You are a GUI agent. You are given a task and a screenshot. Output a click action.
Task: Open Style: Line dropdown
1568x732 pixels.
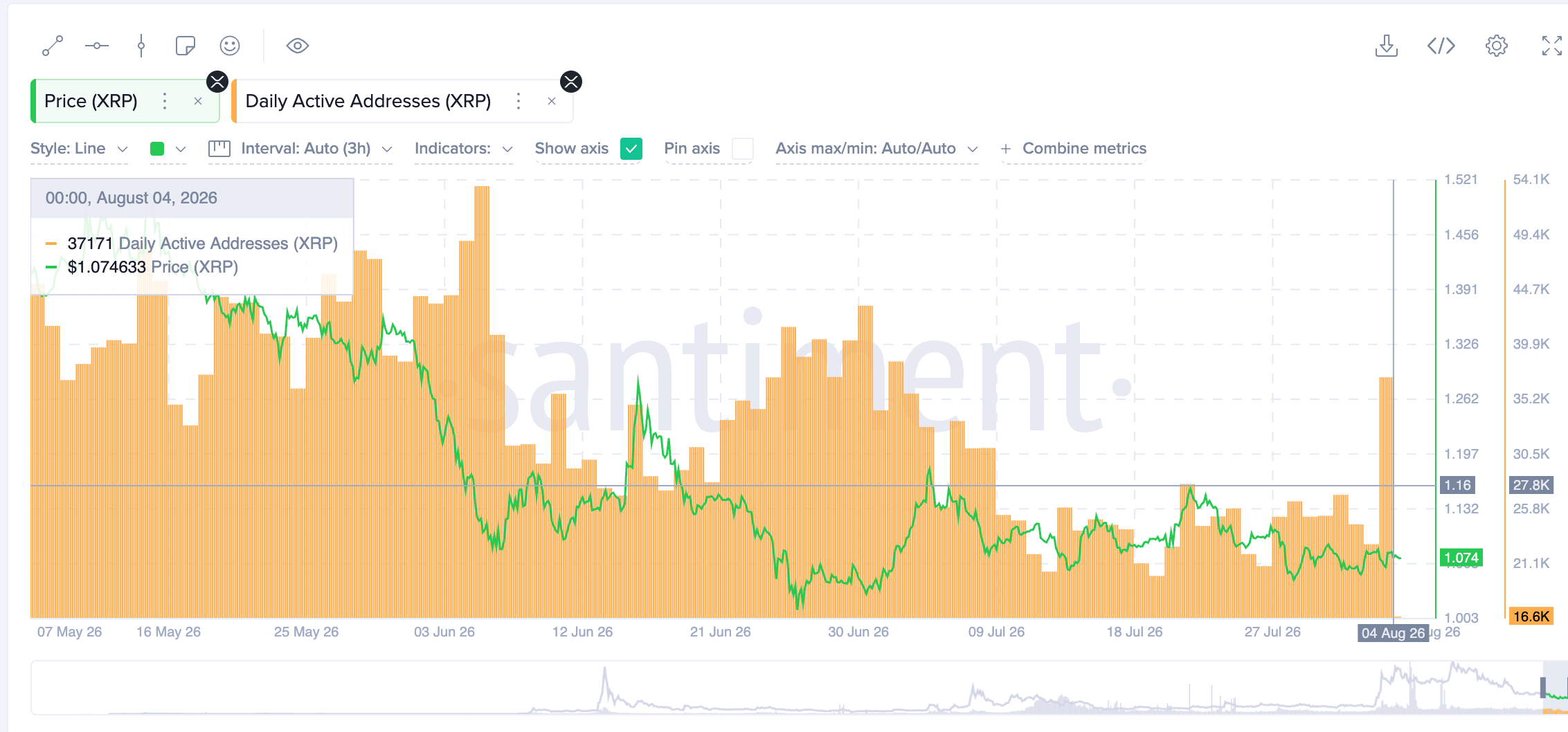(79, 149)
